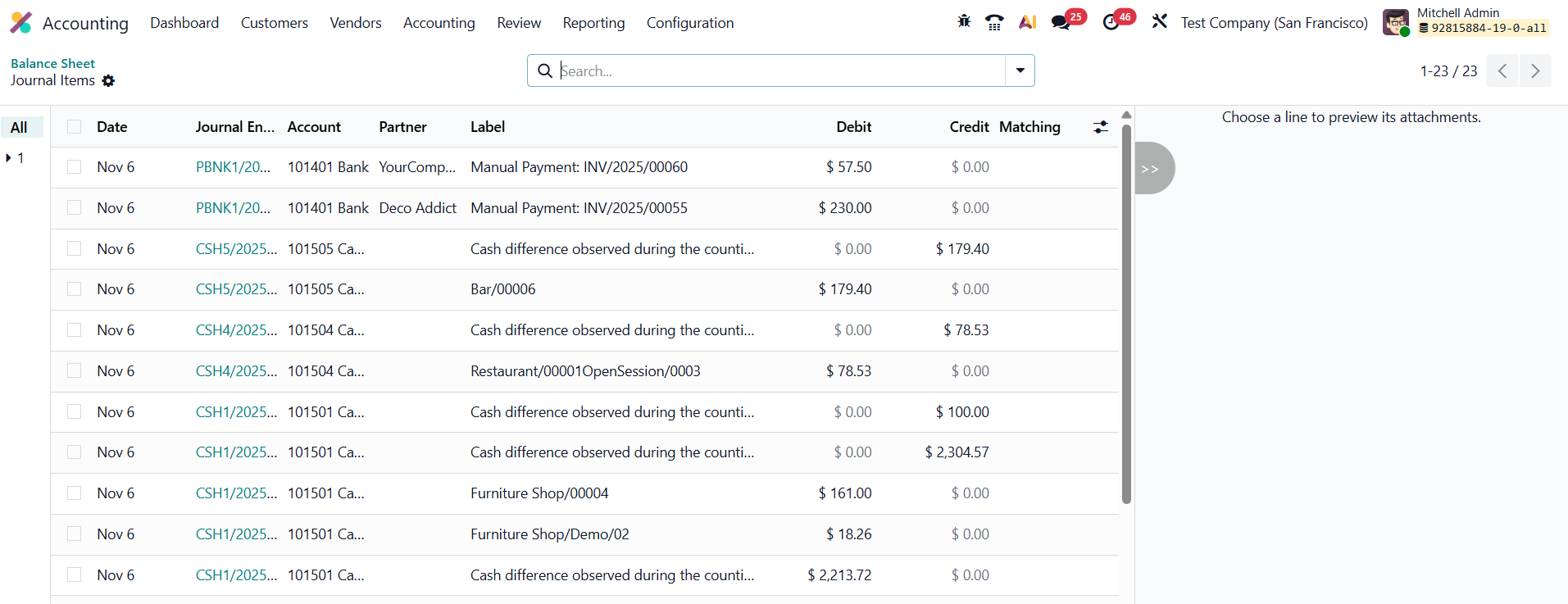
Task: Open the Reporting menu
Action: (593, 23)
